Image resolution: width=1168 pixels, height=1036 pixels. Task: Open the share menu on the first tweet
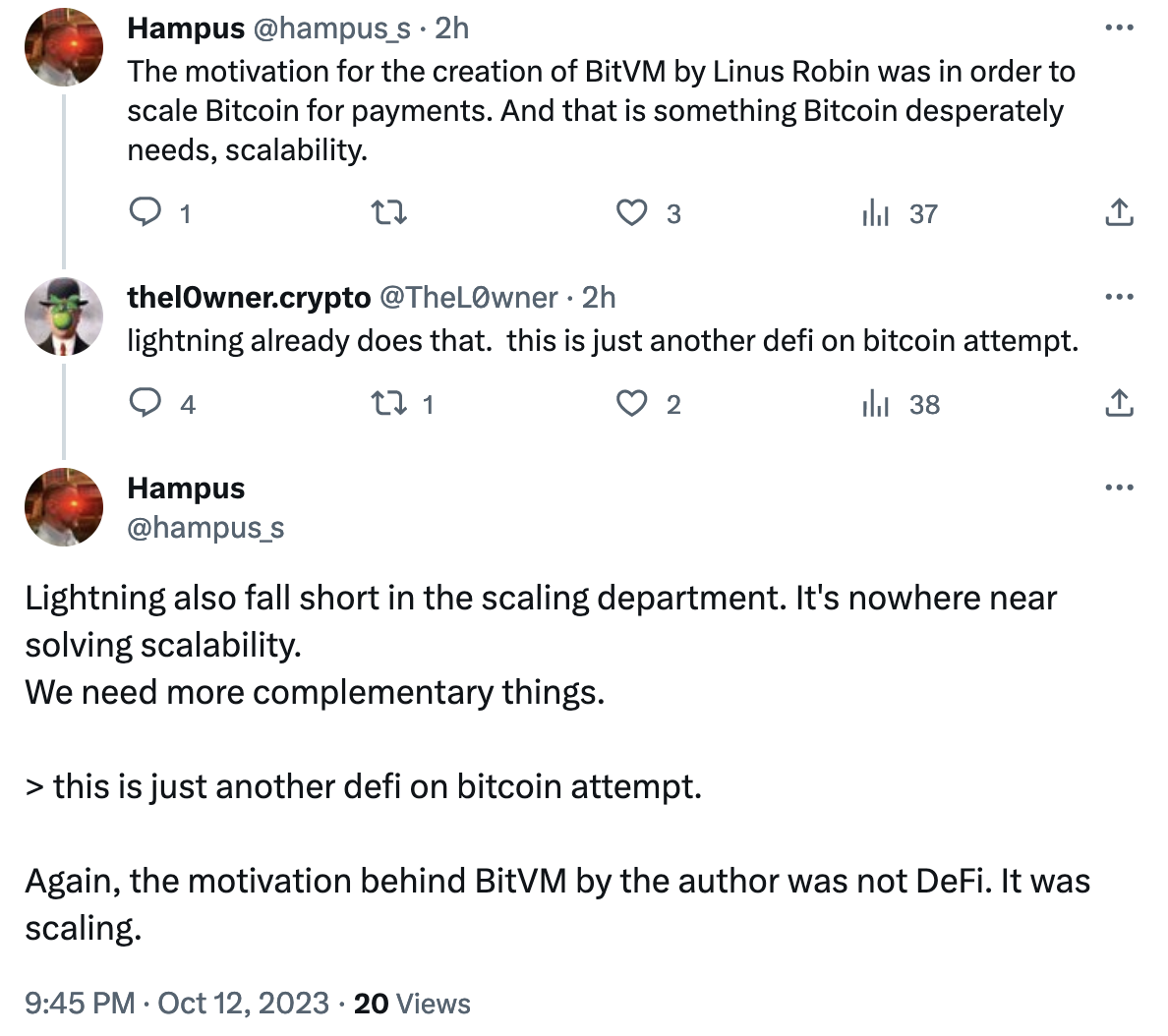pos(1118,212)
